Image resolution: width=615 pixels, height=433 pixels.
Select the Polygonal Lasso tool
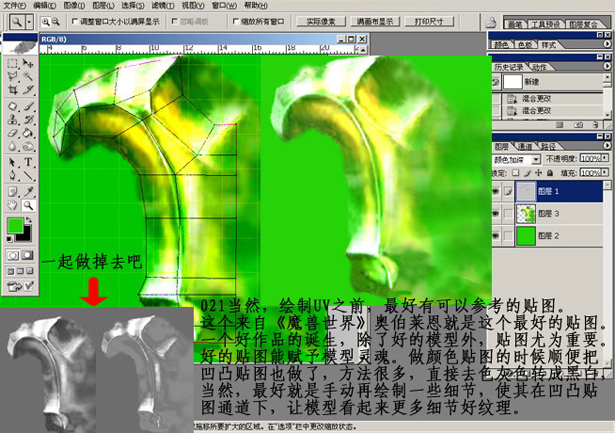coord(13,76)
